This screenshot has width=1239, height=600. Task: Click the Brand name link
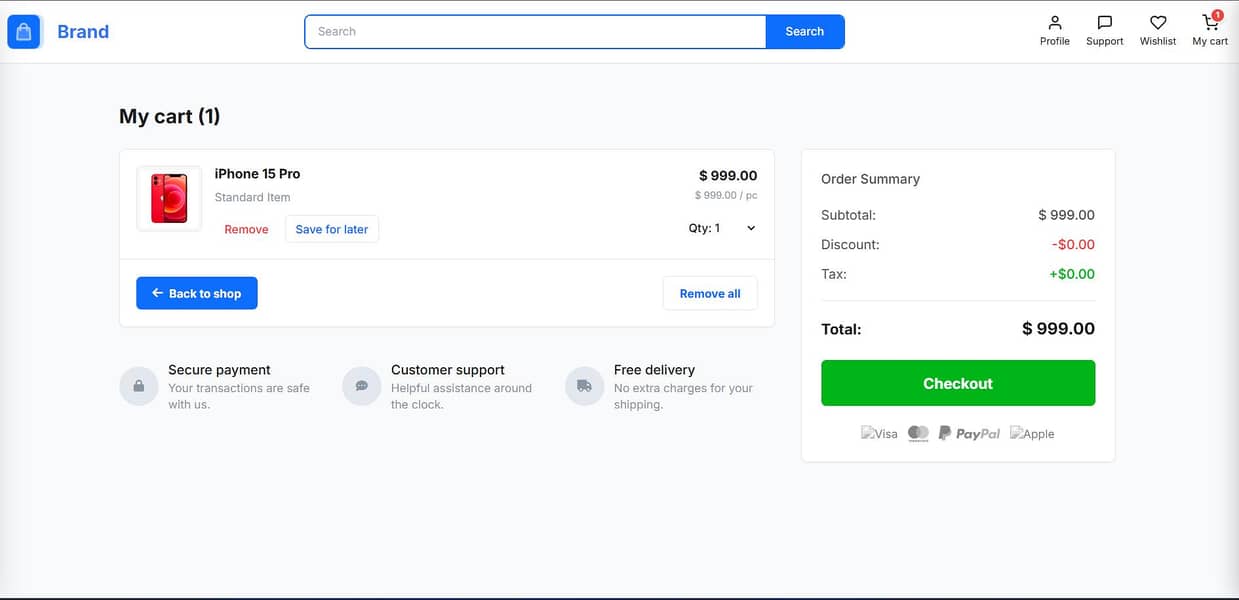pos(83,32)
